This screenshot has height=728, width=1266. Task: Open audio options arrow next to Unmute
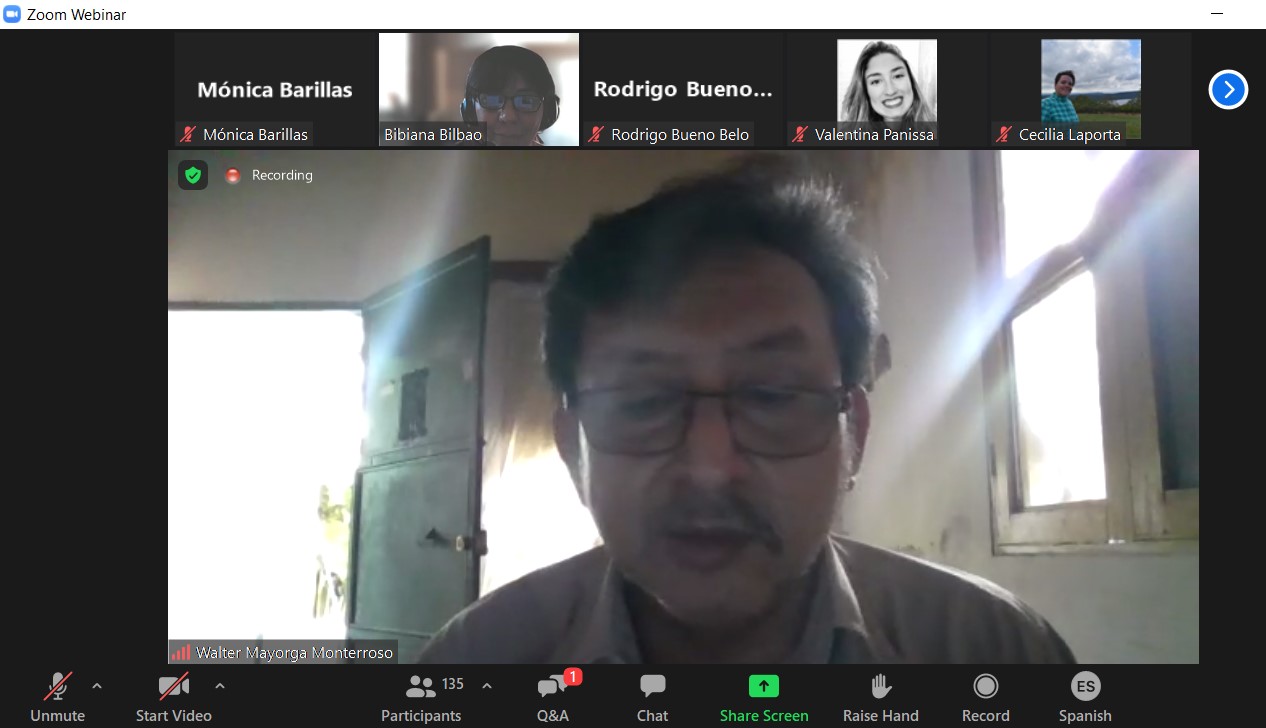click(97, 686)
